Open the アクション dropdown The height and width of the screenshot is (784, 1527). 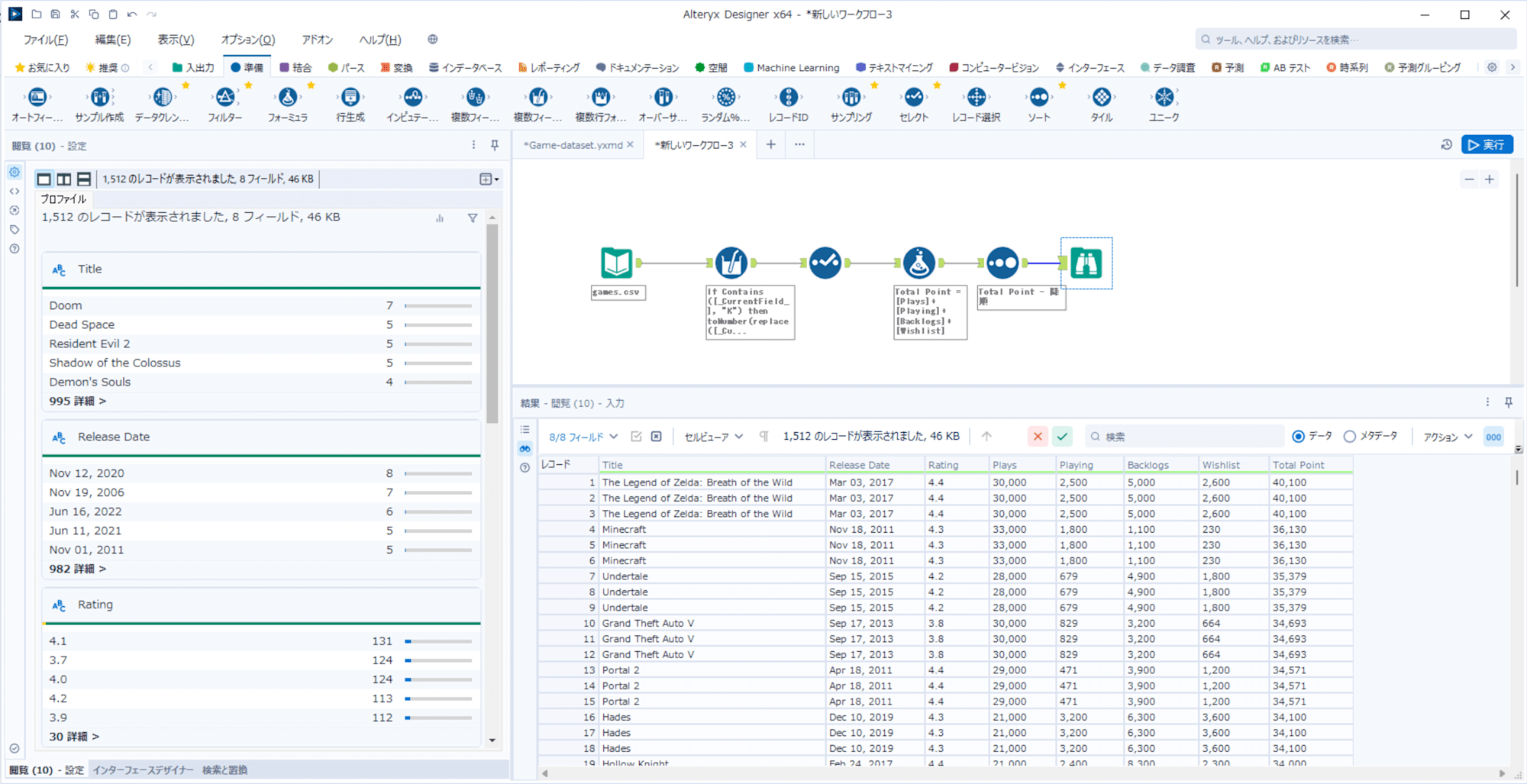click(x=1448, y=437)
